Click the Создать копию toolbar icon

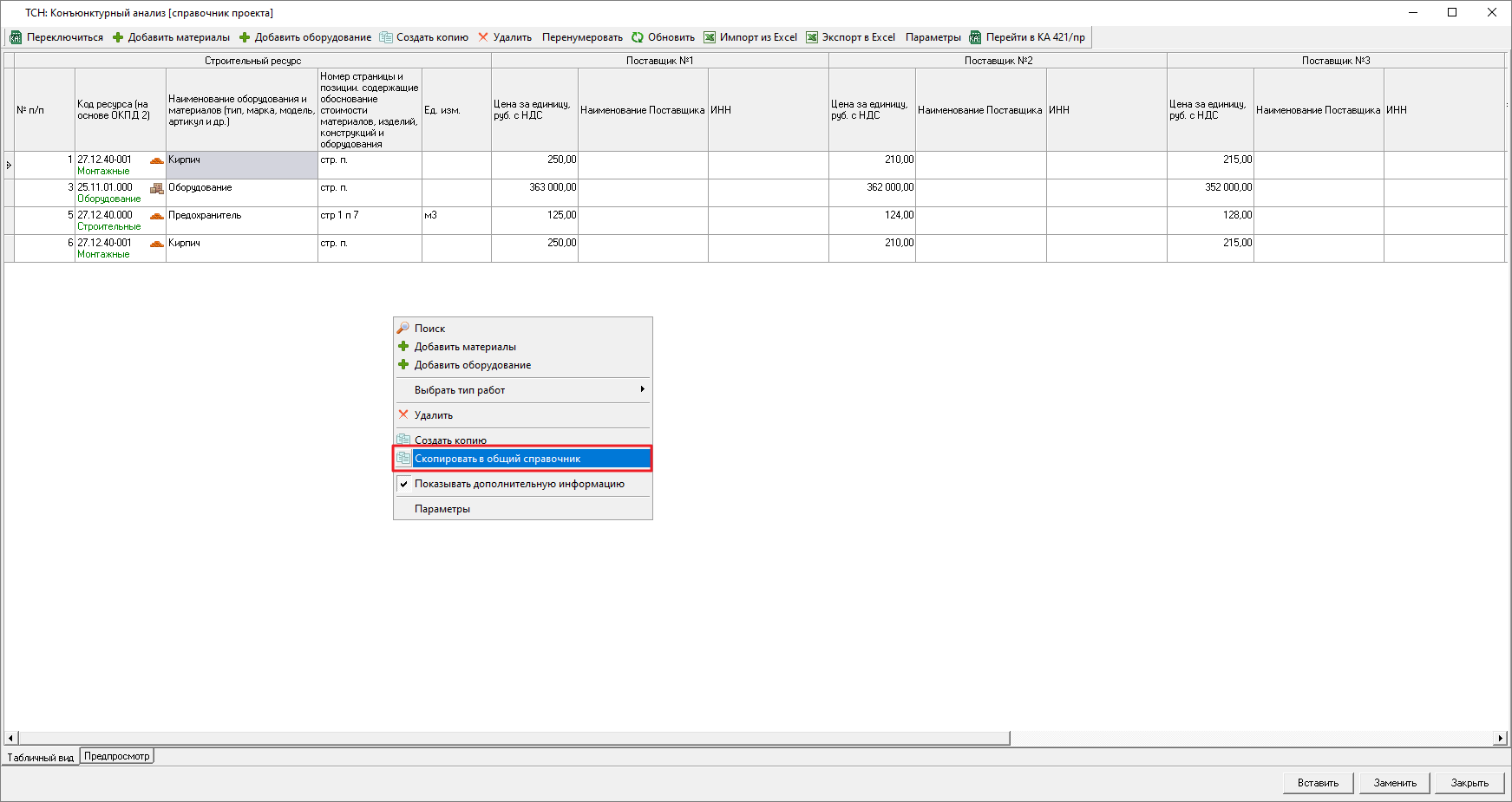click(x=386, y=37)
